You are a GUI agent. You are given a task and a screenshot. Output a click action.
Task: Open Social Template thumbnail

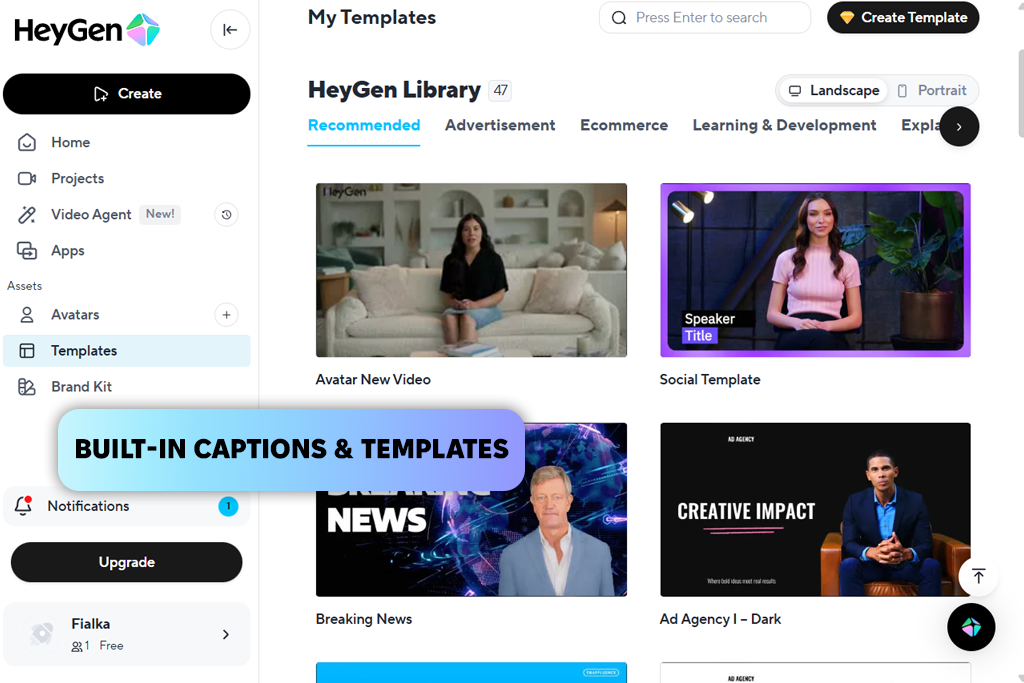[x=815, y=270]
